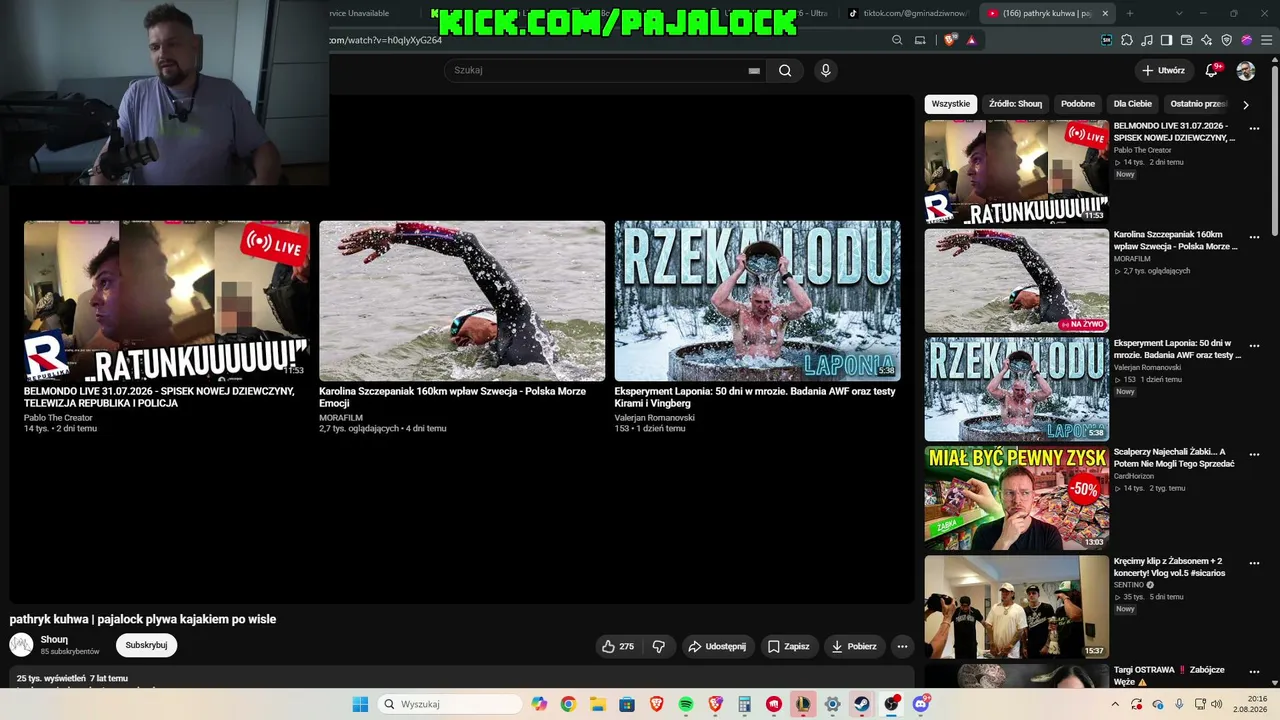Click the Windows taskbar Wyszukaj search box

pyautogui.click(x=451, y=704)
